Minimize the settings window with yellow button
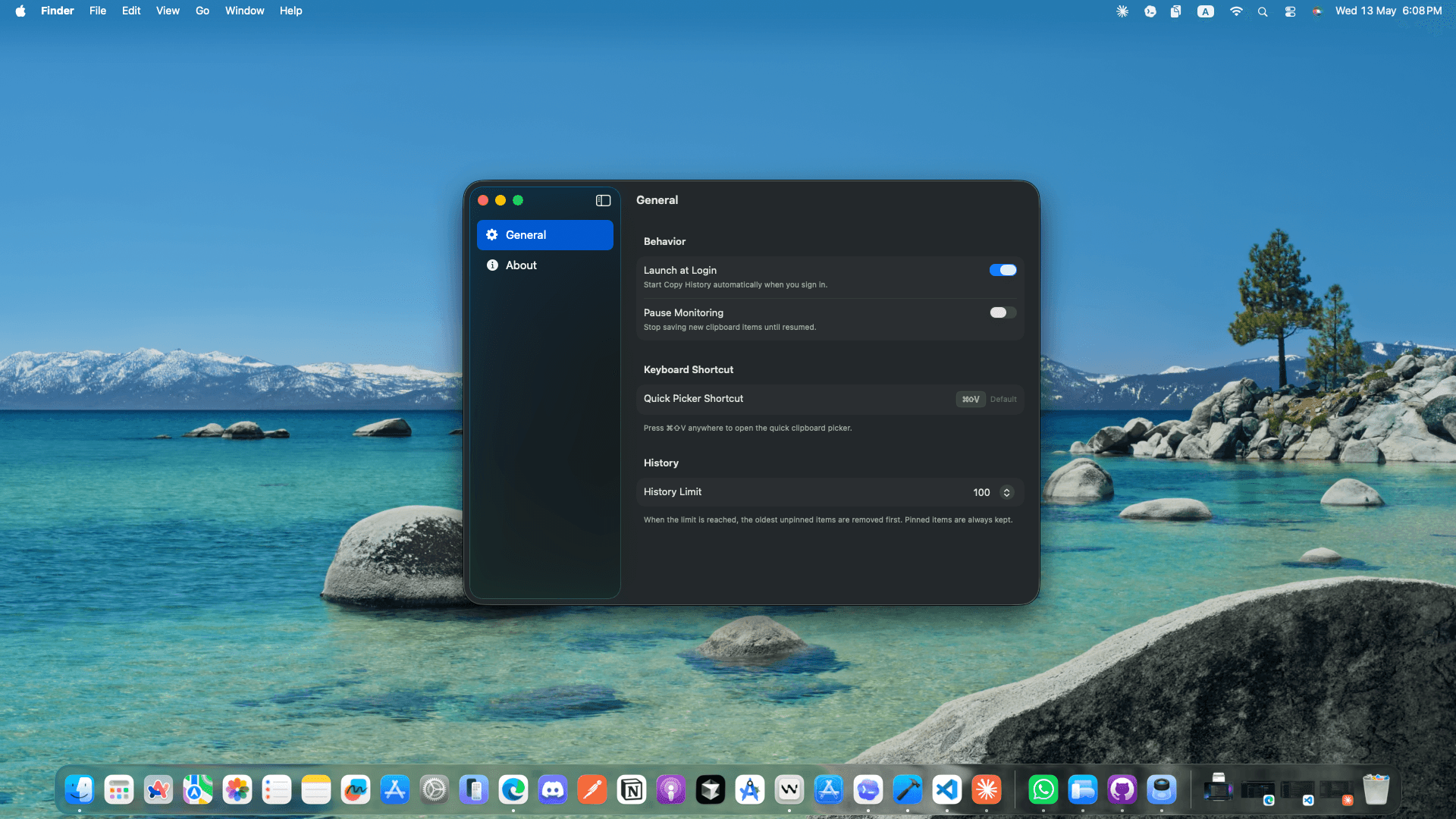 tap(500, 200)
